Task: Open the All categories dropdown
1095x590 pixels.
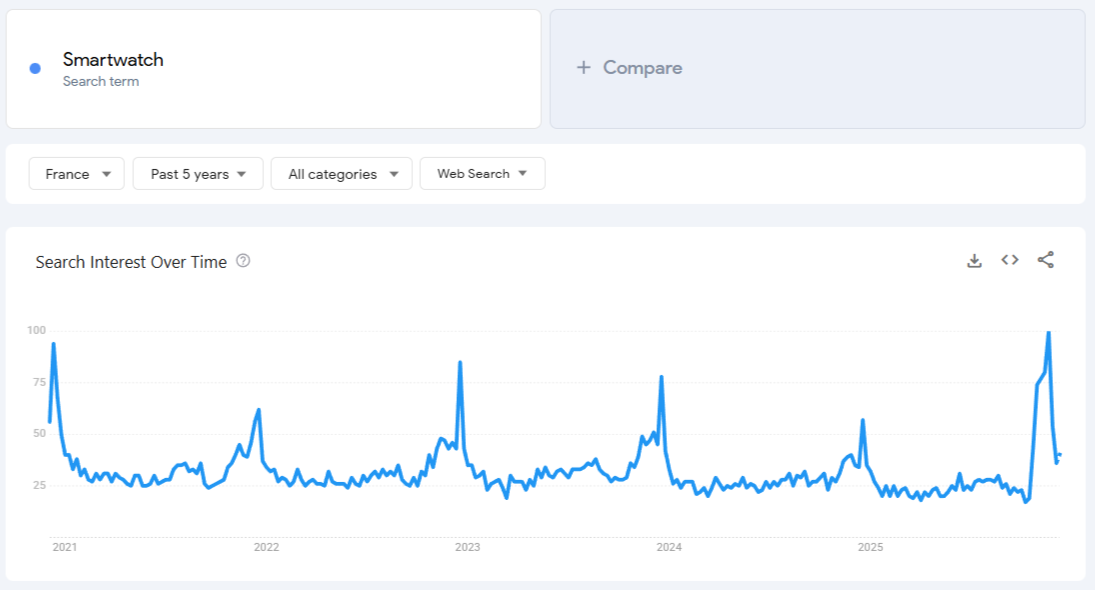Action: tap(341, 173)
